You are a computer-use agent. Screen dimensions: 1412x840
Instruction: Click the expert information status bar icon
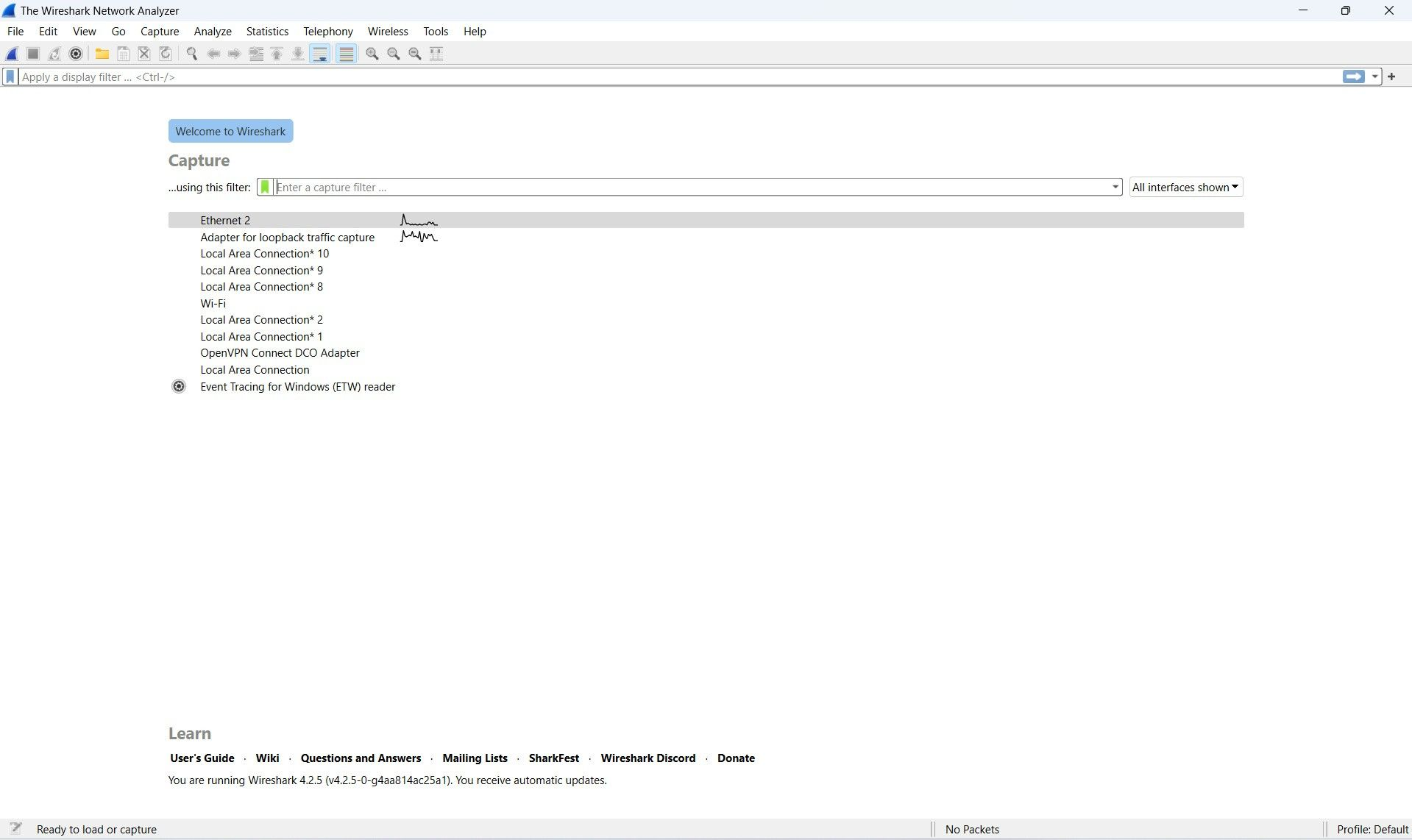(x=15, y=828)
